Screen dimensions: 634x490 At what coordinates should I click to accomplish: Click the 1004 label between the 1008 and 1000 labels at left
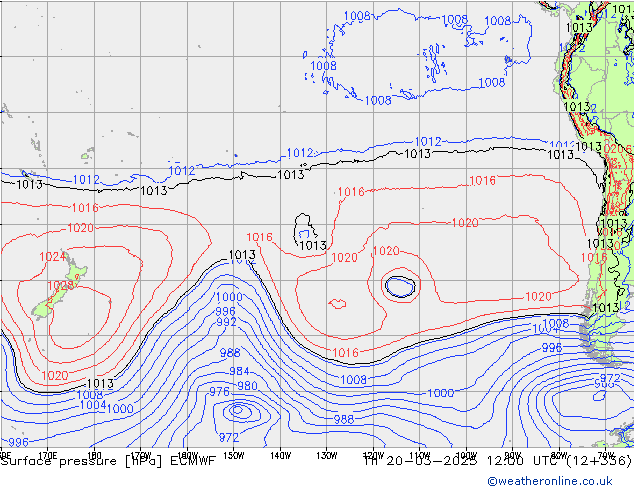click(93, 405)
